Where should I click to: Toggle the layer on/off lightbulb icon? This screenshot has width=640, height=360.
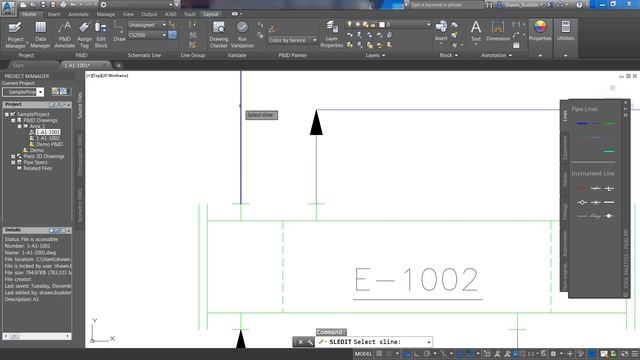coord(349,24)
